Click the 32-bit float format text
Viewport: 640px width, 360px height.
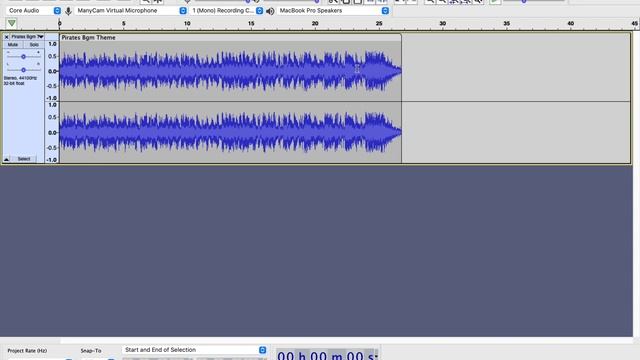coord(14,83)
